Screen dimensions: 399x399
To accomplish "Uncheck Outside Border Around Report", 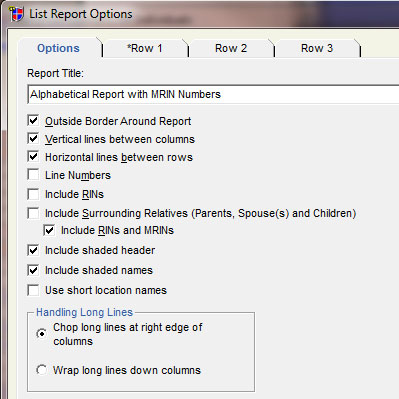I will [x=33, y=121].
